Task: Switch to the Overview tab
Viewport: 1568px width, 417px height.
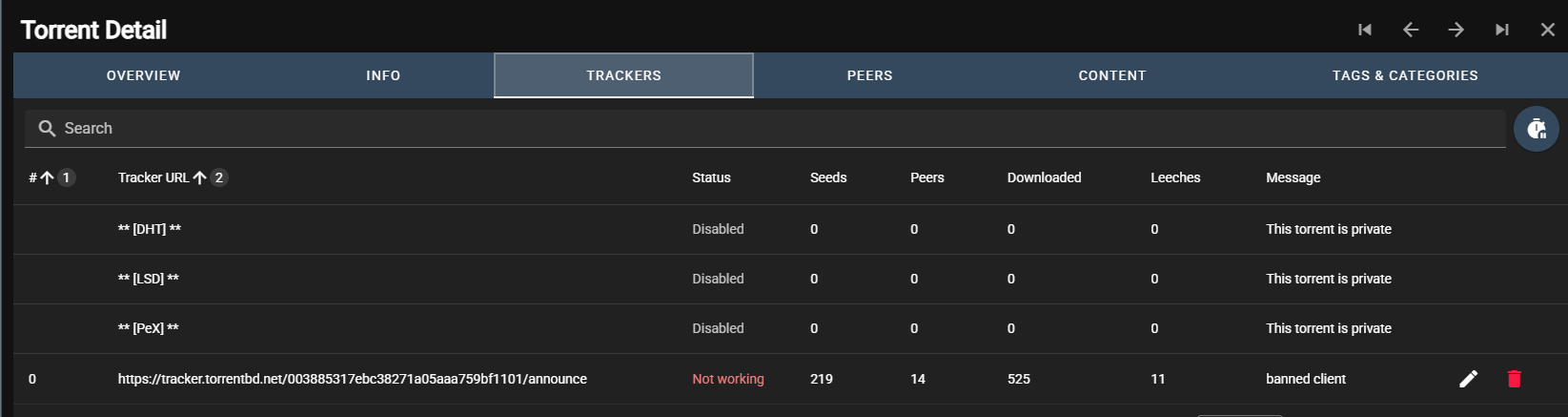Action: point(143,75)
